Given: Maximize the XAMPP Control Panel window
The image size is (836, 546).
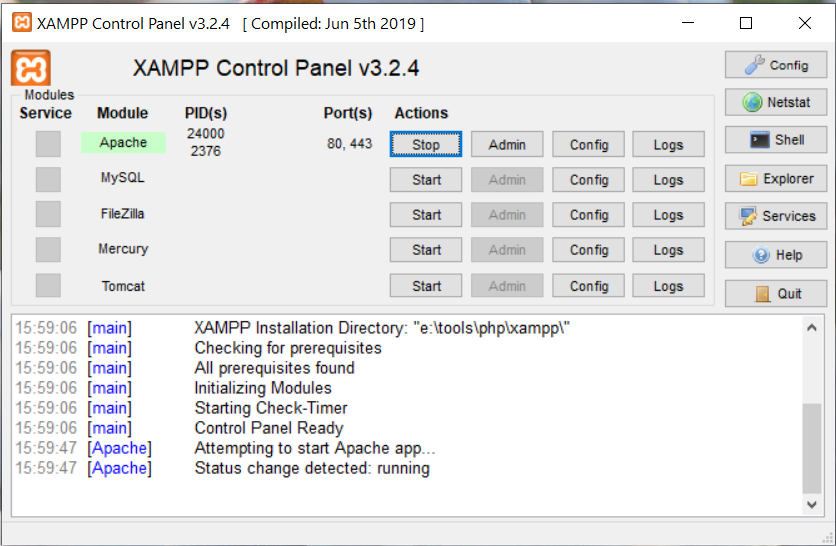Looking at the screenshot, I should coord(746,23).
